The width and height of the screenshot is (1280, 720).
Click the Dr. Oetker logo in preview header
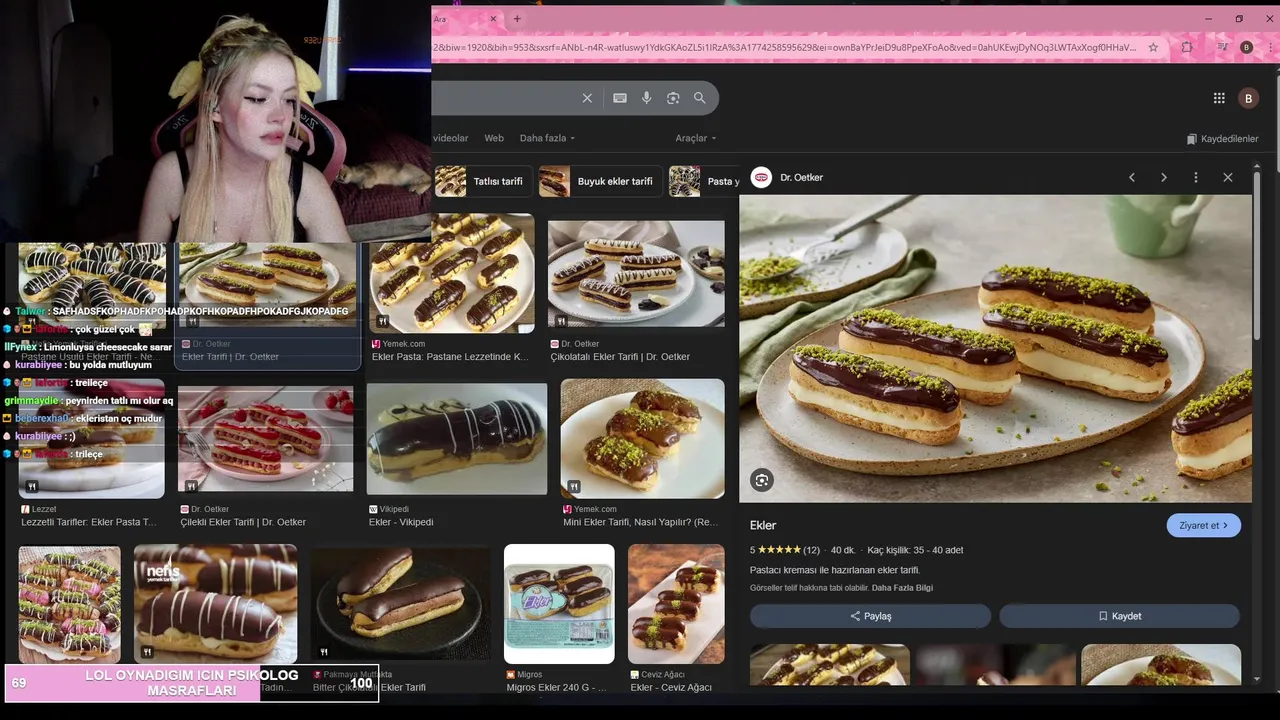(x=762, y=177)
